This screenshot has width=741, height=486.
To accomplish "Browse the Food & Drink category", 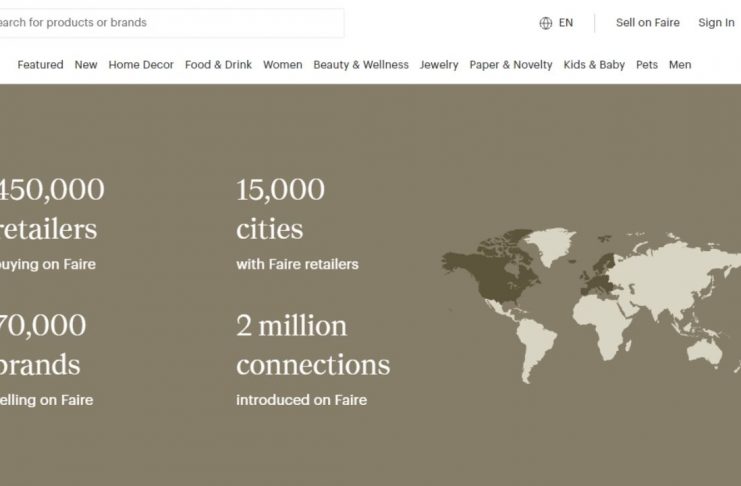I will (x=218, y=65).
